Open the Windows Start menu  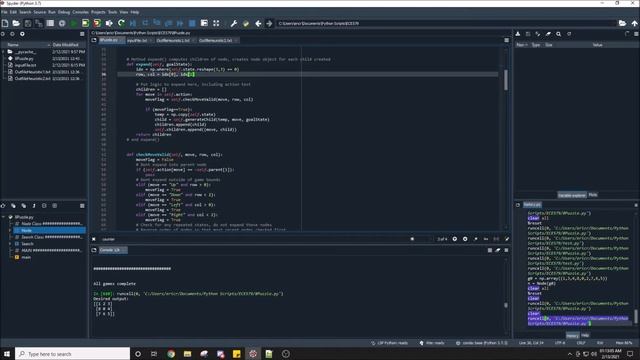tap(7, 354)
